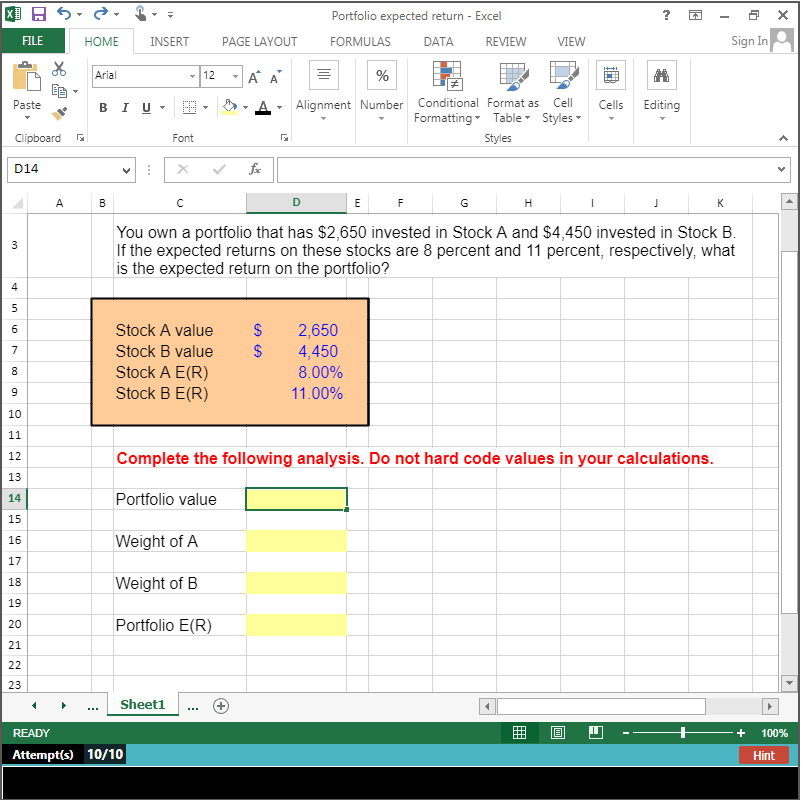Click inside the formula bar
The image size is (803, 800).
(x=500, y=170)
